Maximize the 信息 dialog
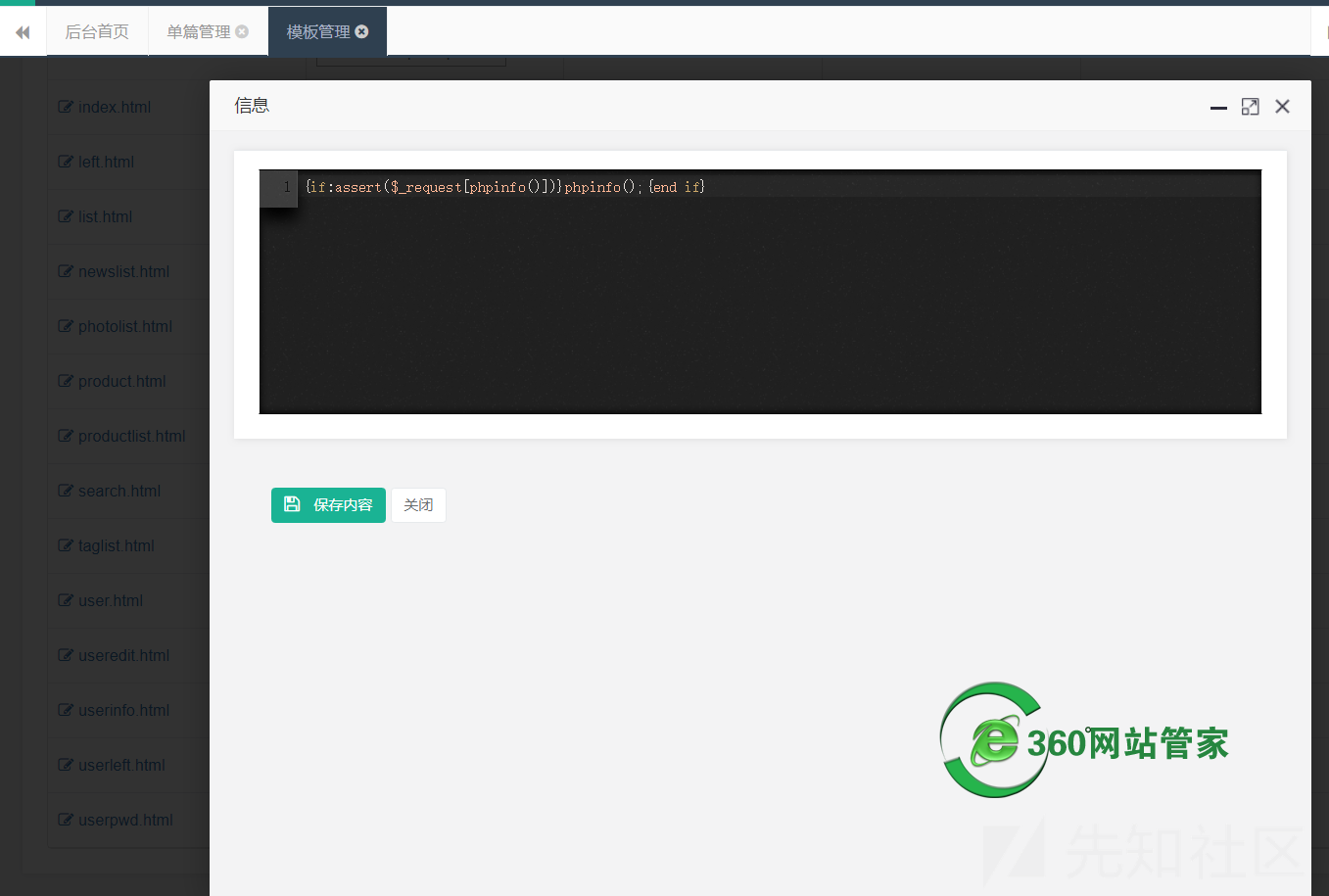 [1250, 107]
